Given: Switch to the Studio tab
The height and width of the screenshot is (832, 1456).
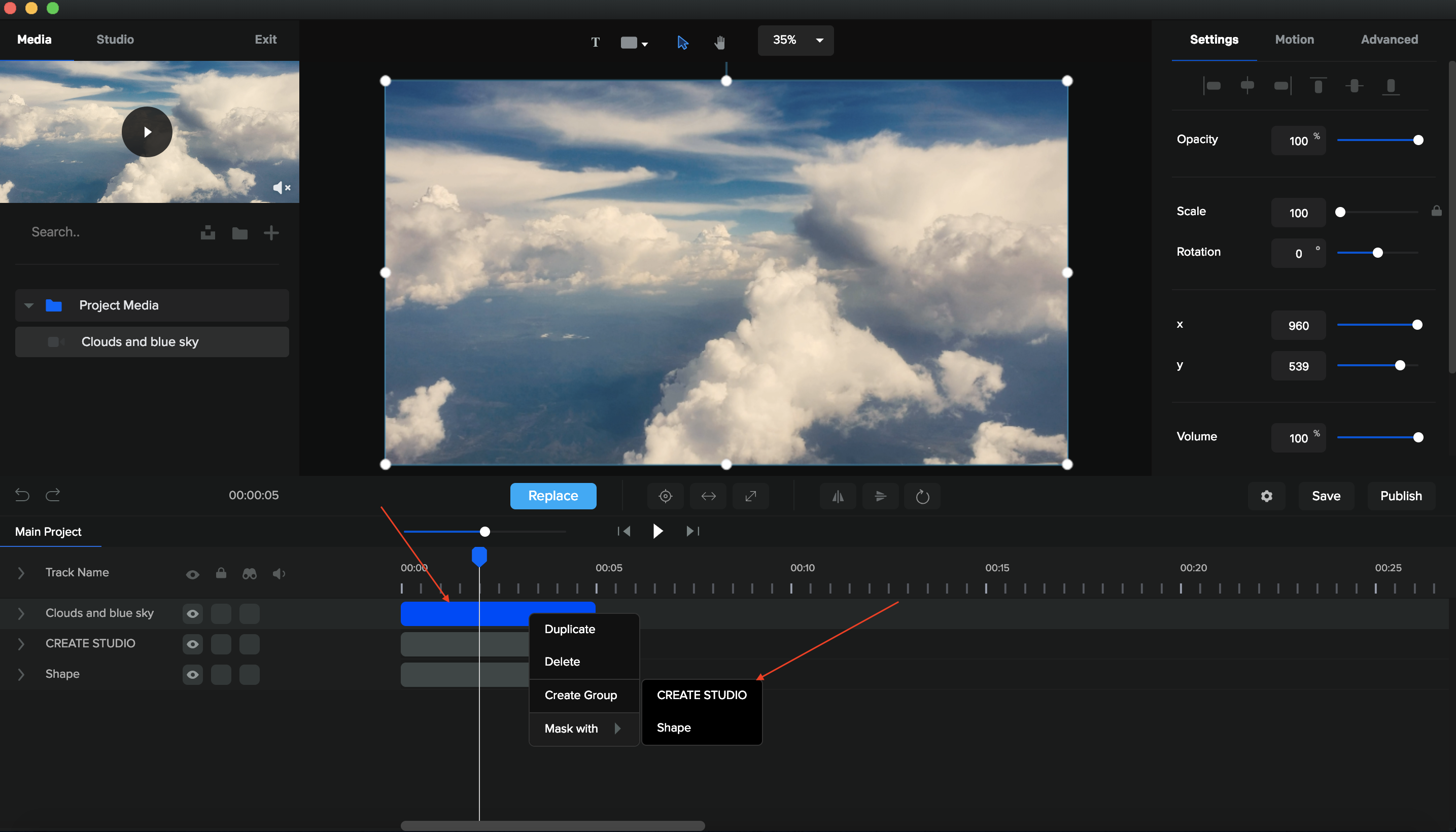Looking at the screenshot, I should click(115, 40).
